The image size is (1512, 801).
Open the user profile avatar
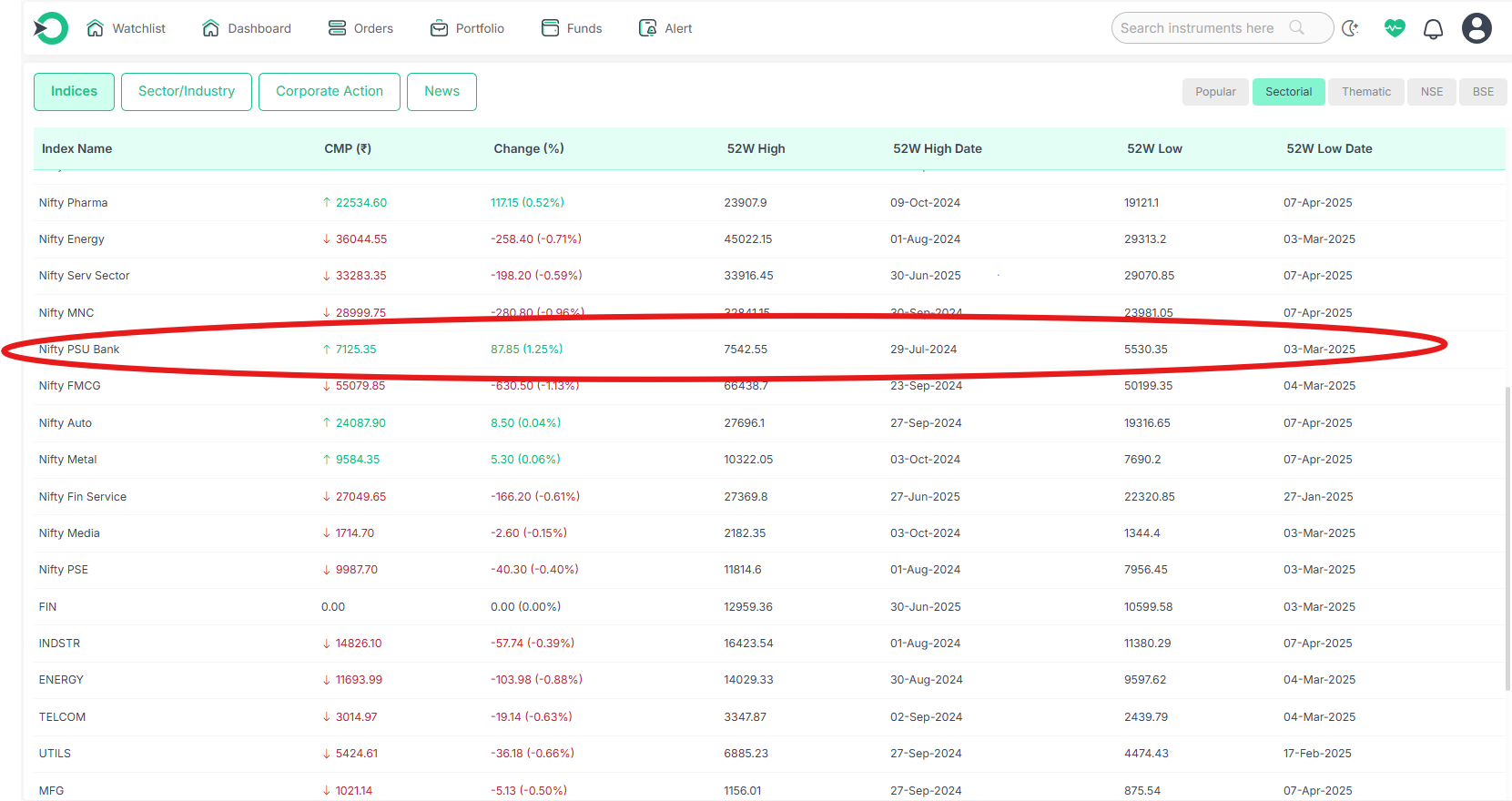click(x=1476, y=28)
